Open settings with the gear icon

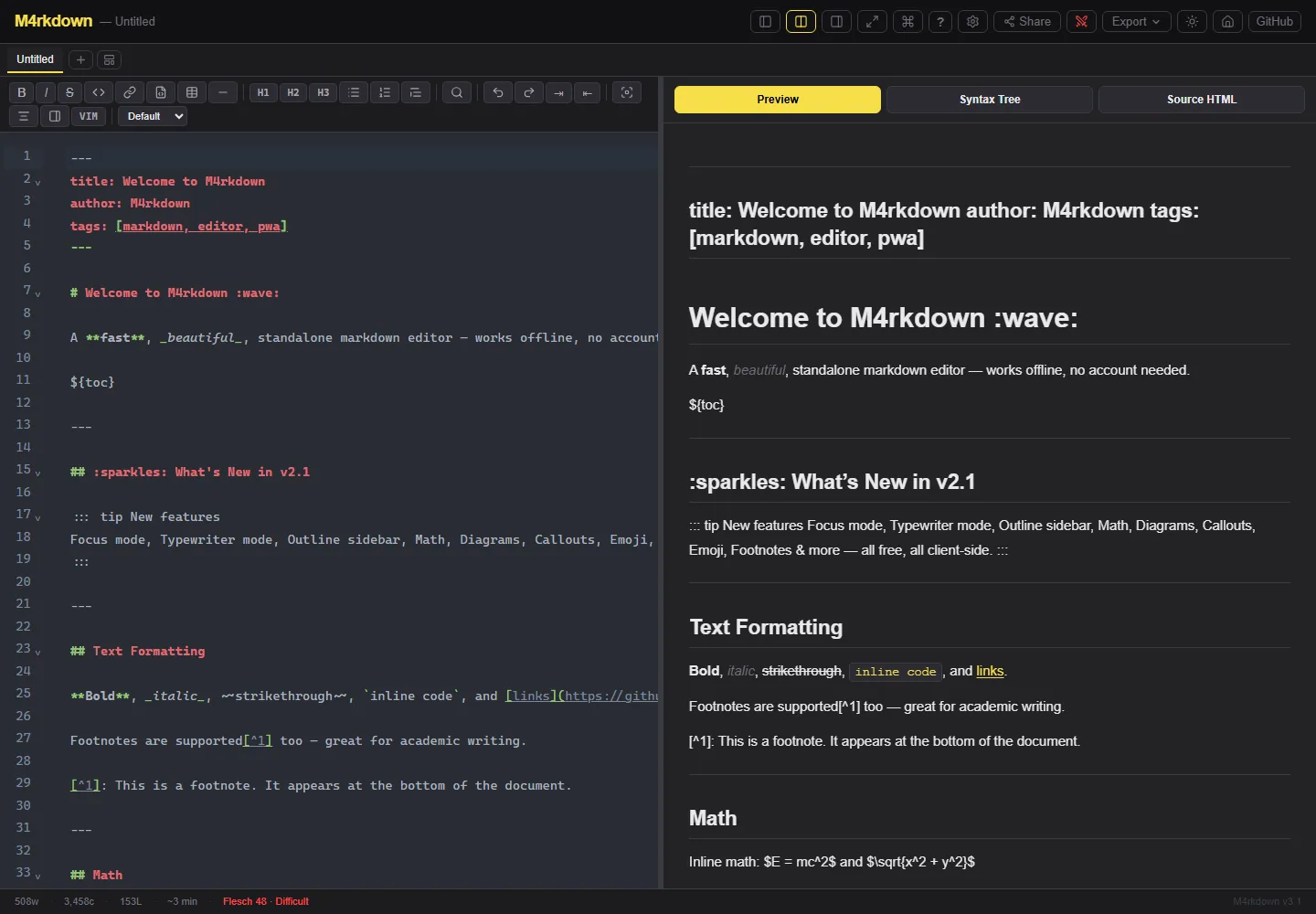coord(973,21)
